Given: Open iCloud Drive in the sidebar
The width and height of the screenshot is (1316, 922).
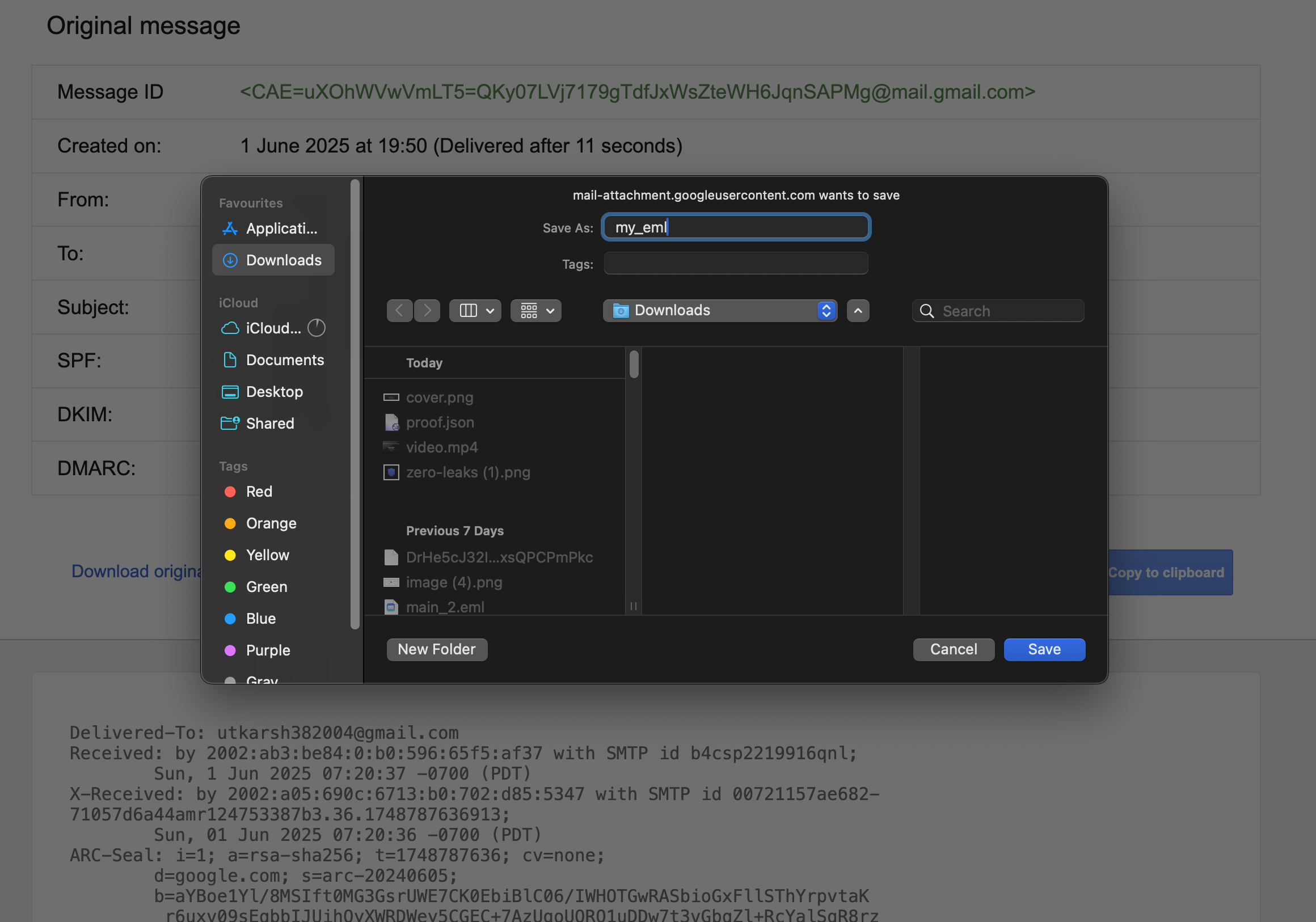Looking at the screenshot, I should (x=272, y=328).
